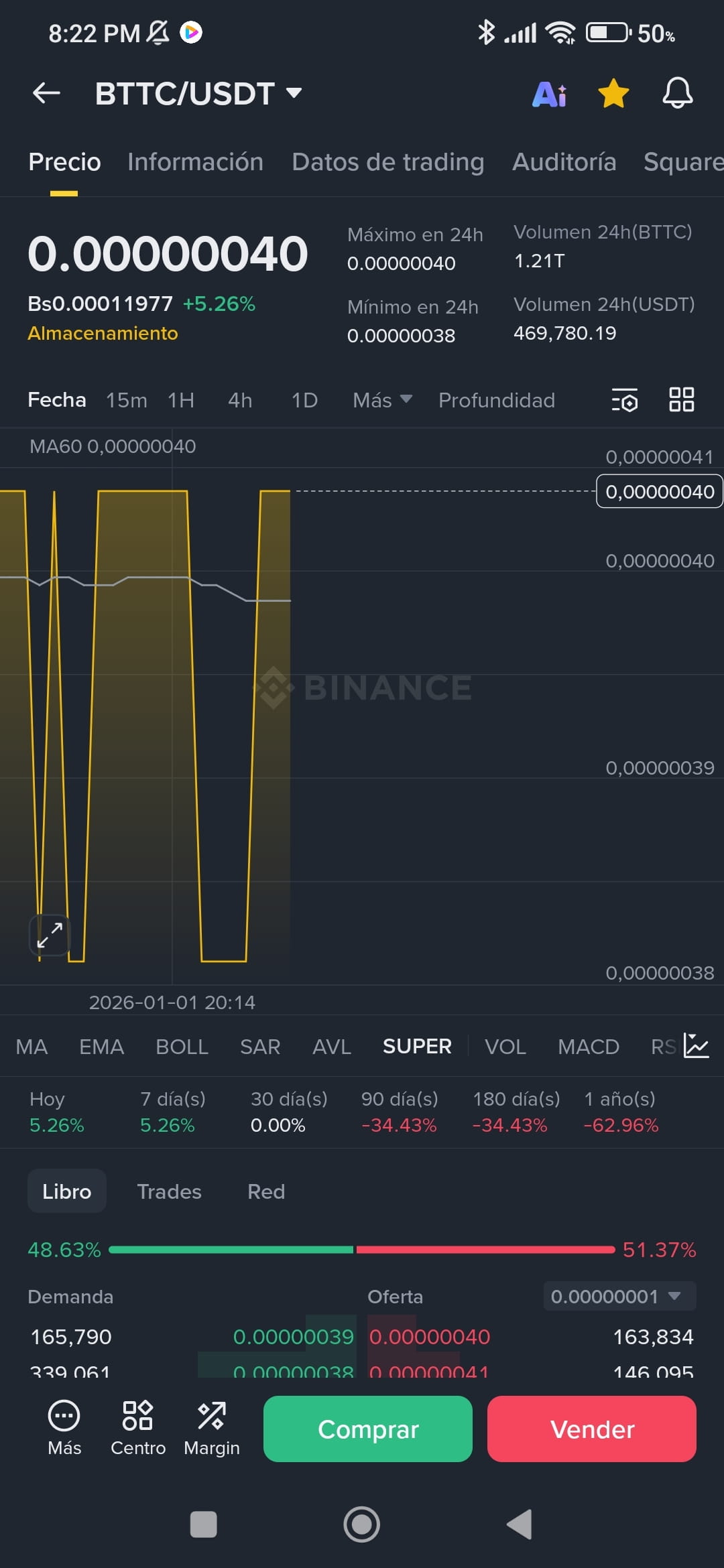This screenshot has width=724, height=1568.
Task: Tap the Comprar button
Action: pyautogui.click(x=368, y=1429)
